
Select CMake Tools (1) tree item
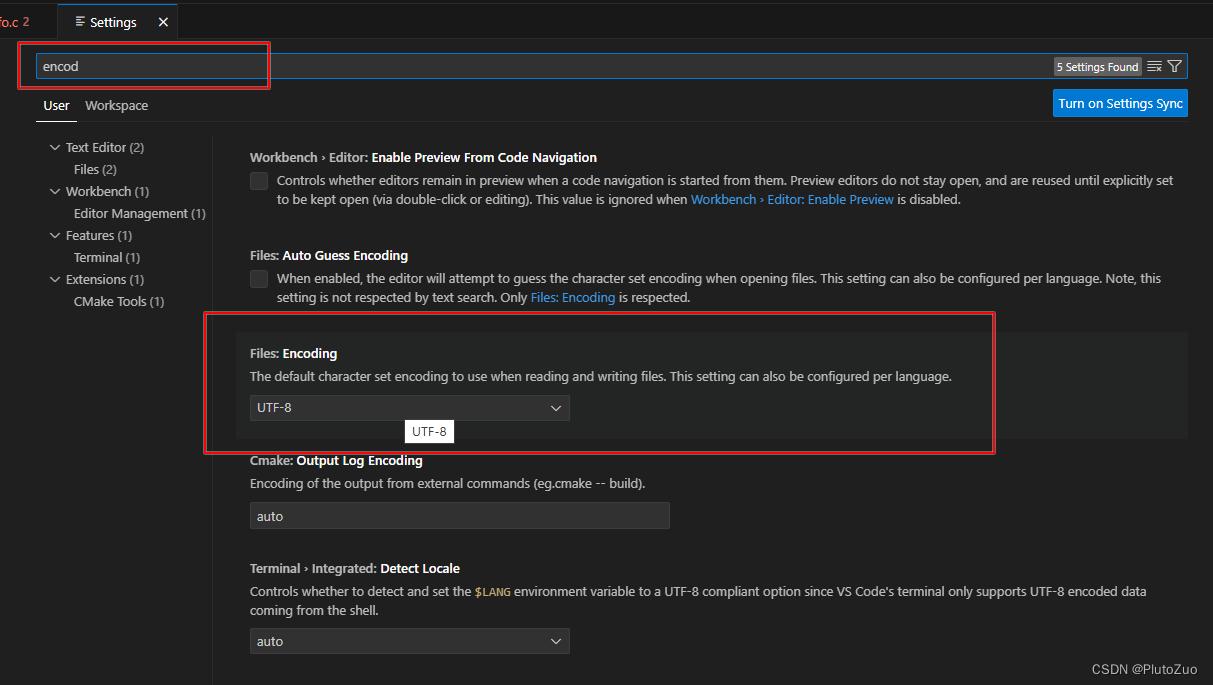pos(118,301)
